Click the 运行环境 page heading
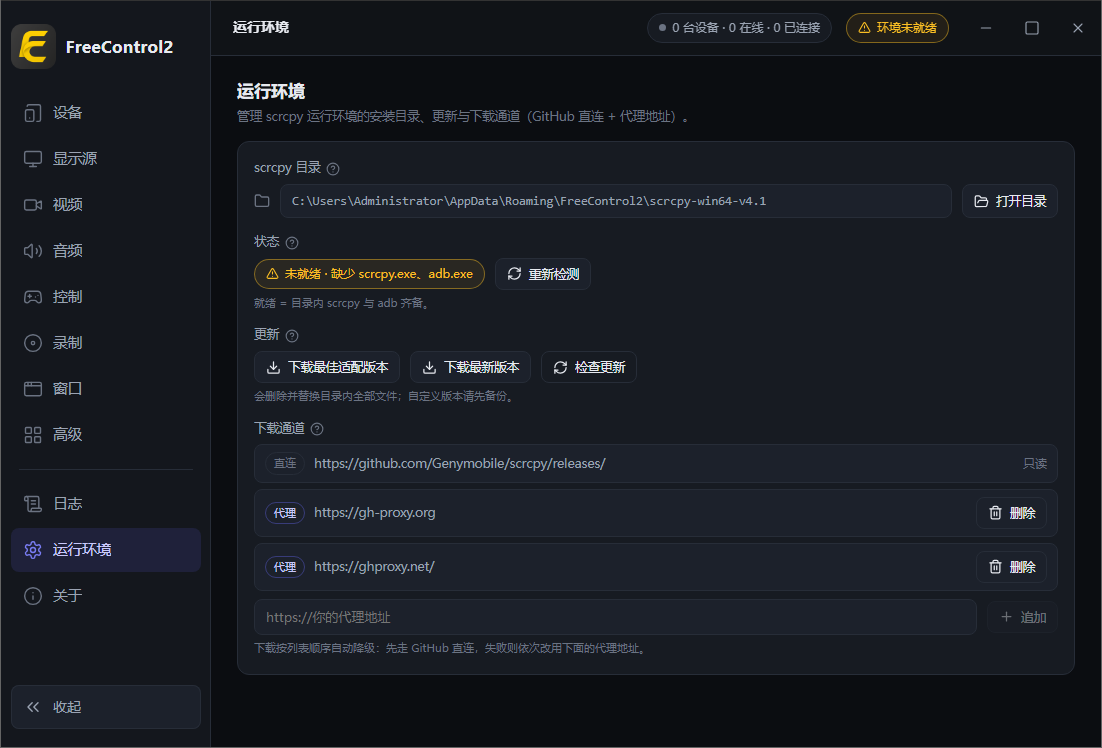Viewport: 1102px width, 748px height. point(271,91)
